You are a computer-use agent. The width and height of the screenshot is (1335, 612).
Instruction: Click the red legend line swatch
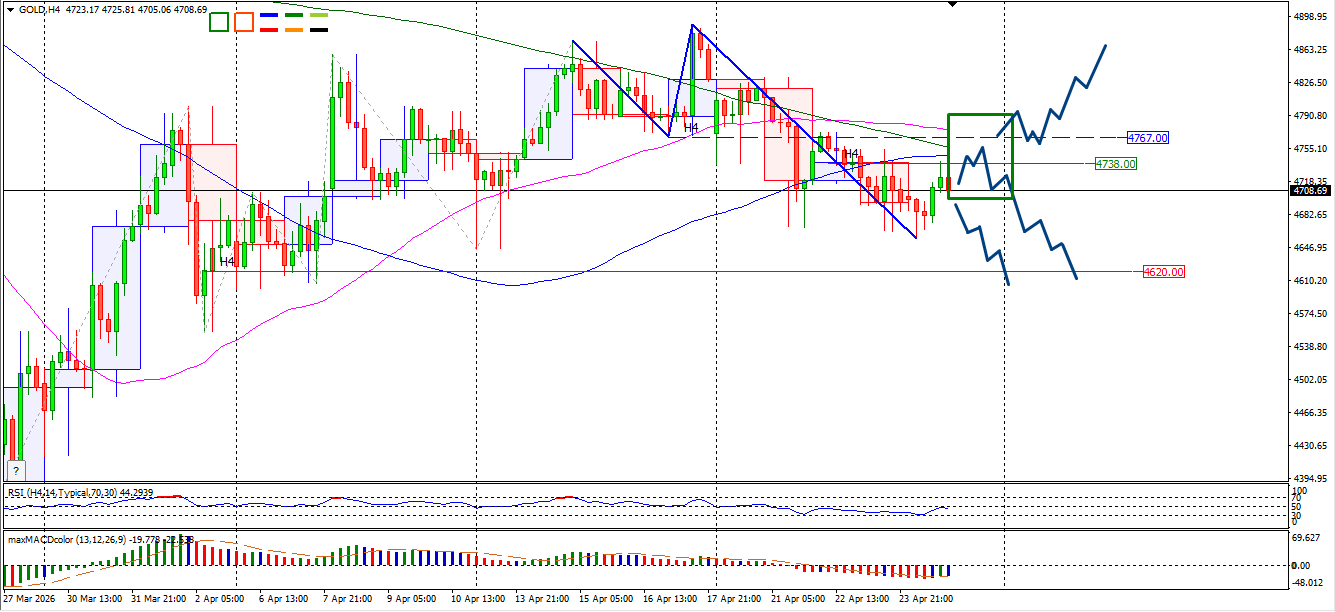269,29
